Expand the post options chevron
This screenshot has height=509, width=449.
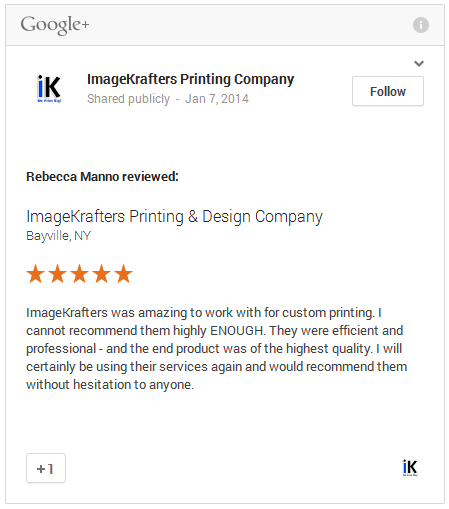(419, 63)
